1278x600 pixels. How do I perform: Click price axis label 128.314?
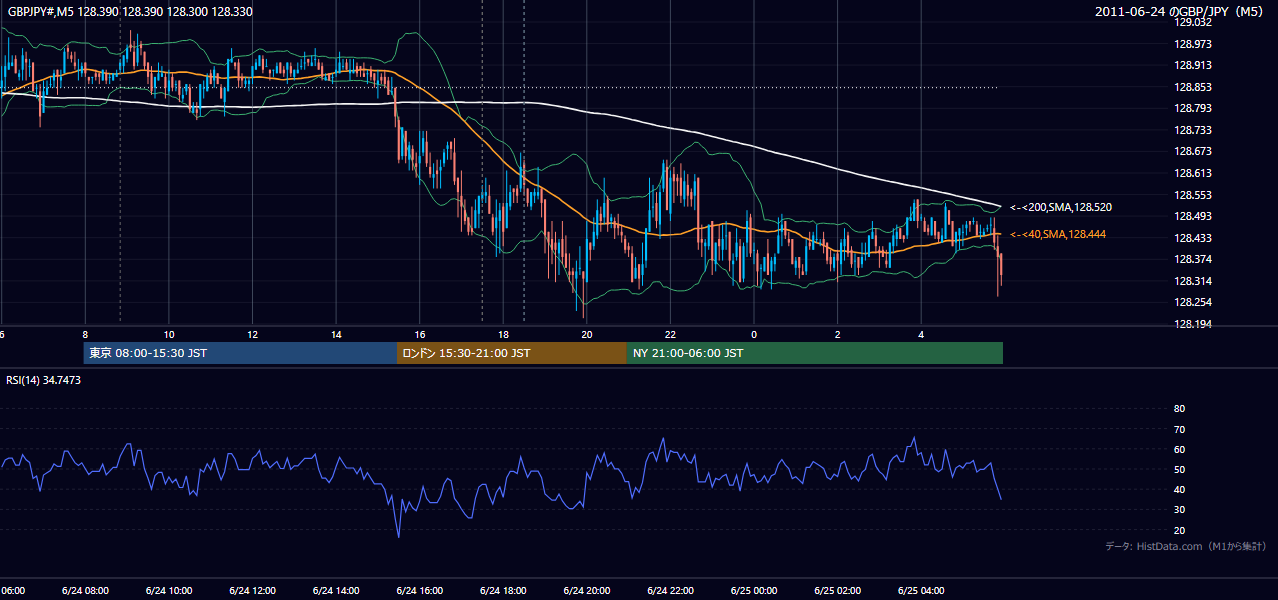click(1192, 281)
